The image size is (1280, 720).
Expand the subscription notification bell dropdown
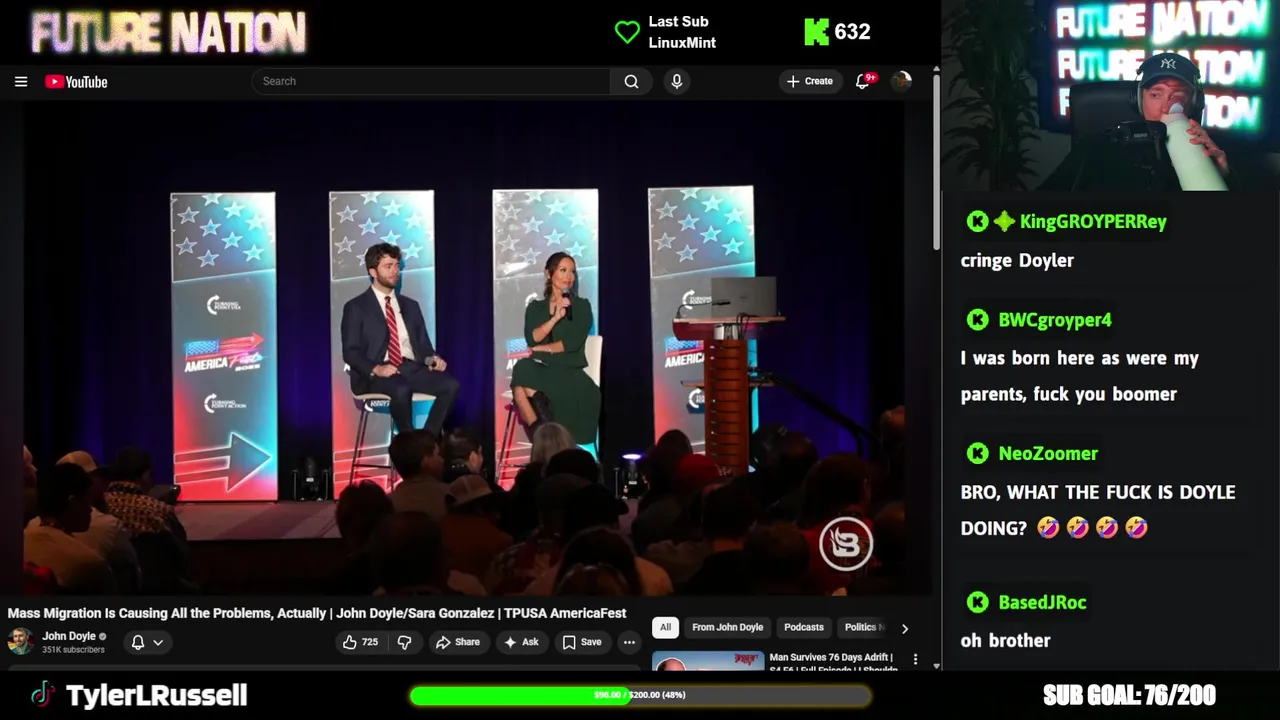point(146,642)
